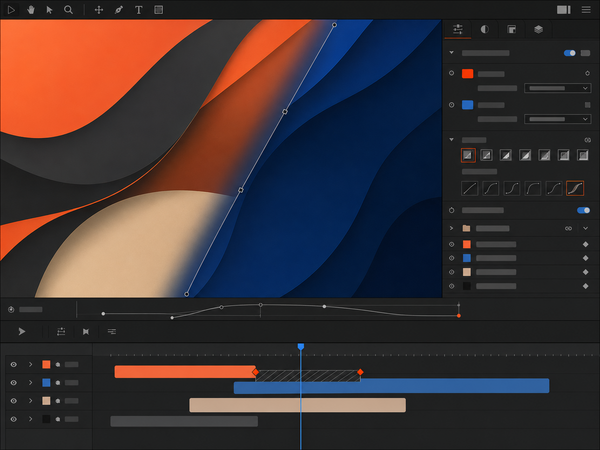
Task: Select the second easing curve preset
Action: click(x=491, y=188)
